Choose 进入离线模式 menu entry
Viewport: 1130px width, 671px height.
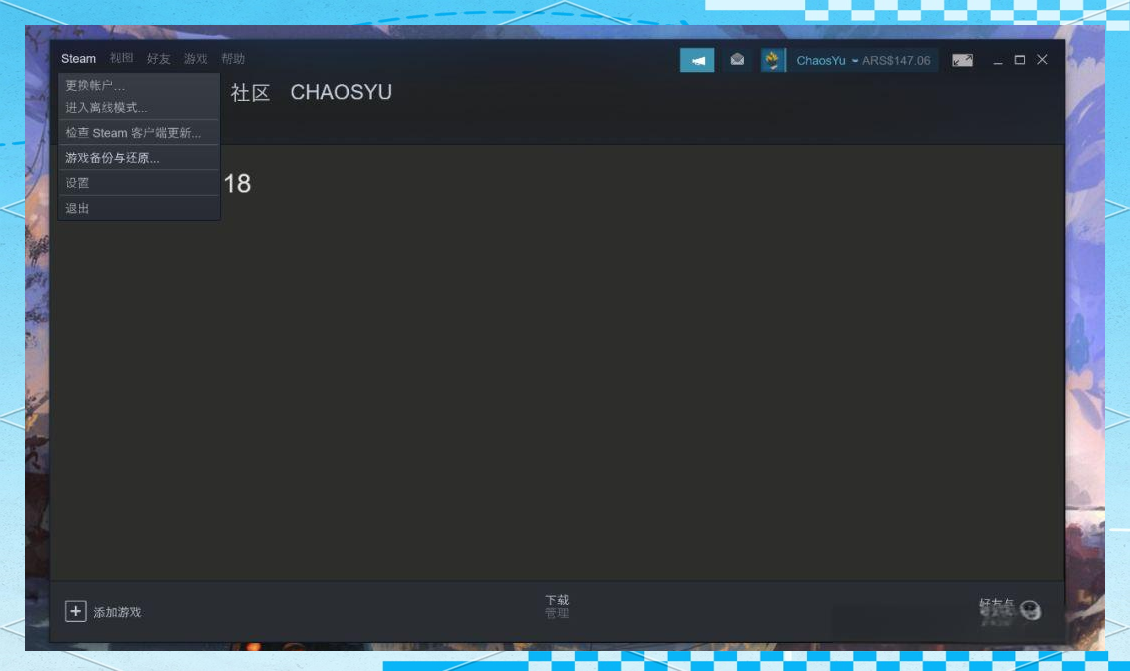coord(106,107)
